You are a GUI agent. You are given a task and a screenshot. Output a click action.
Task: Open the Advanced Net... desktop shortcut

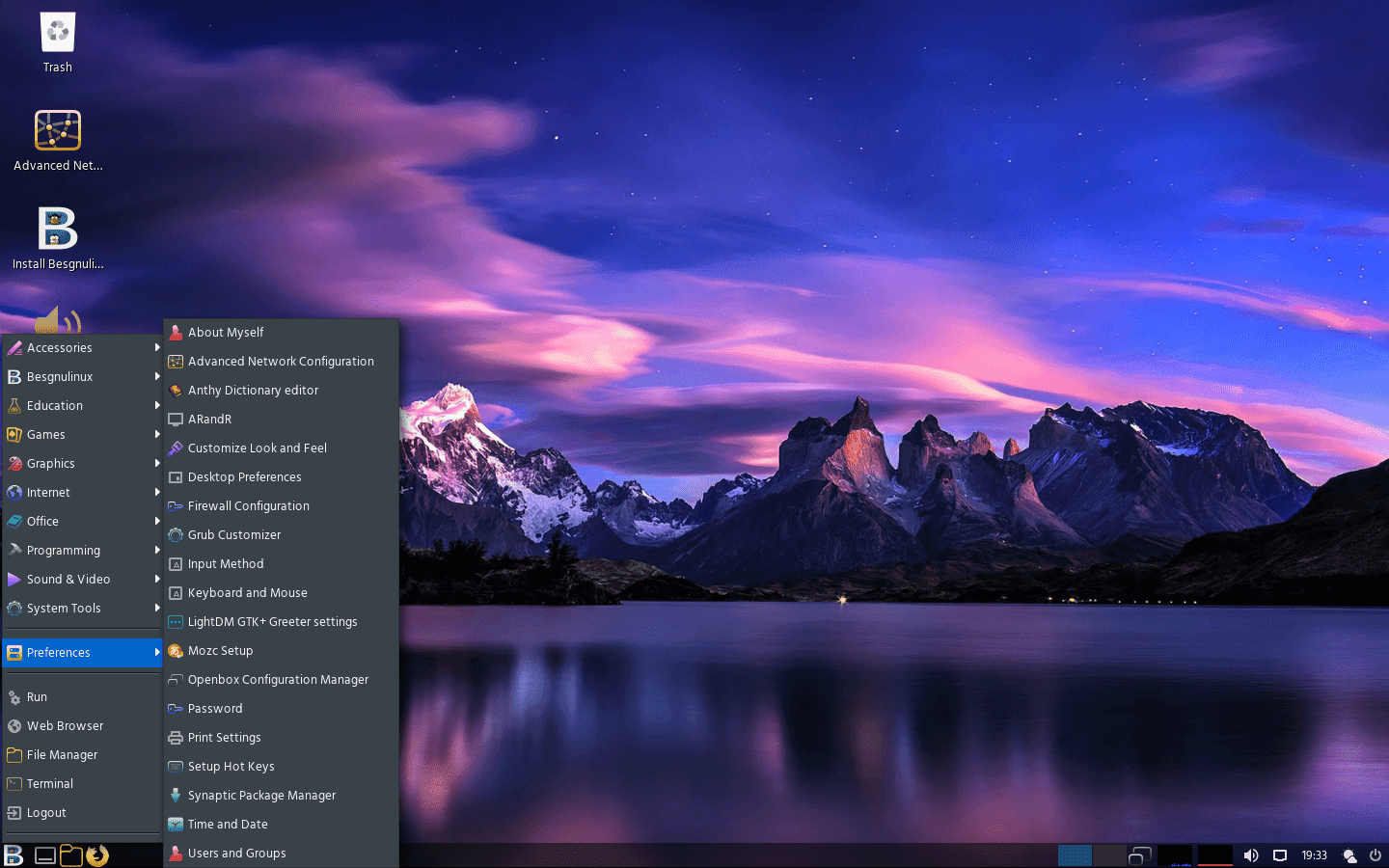pyautogui.click(x=58, y=140)
